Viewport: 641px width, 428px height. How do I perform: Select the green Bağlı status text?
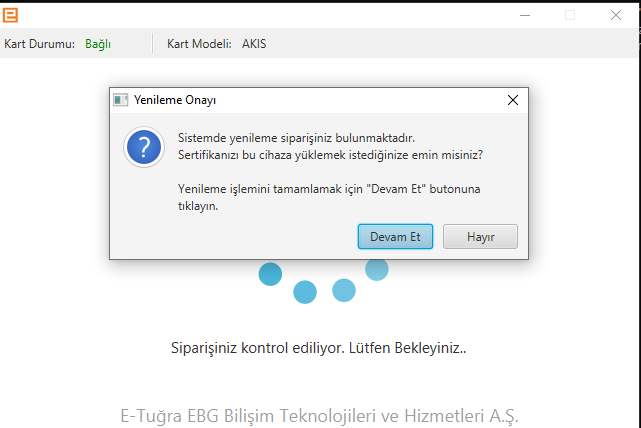coord(98,44)
